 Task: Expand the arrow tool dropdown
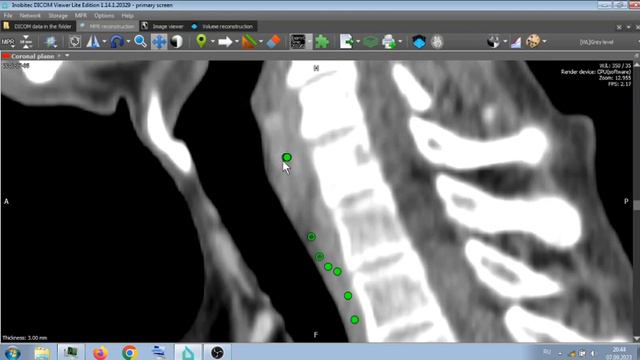(237, 42)
